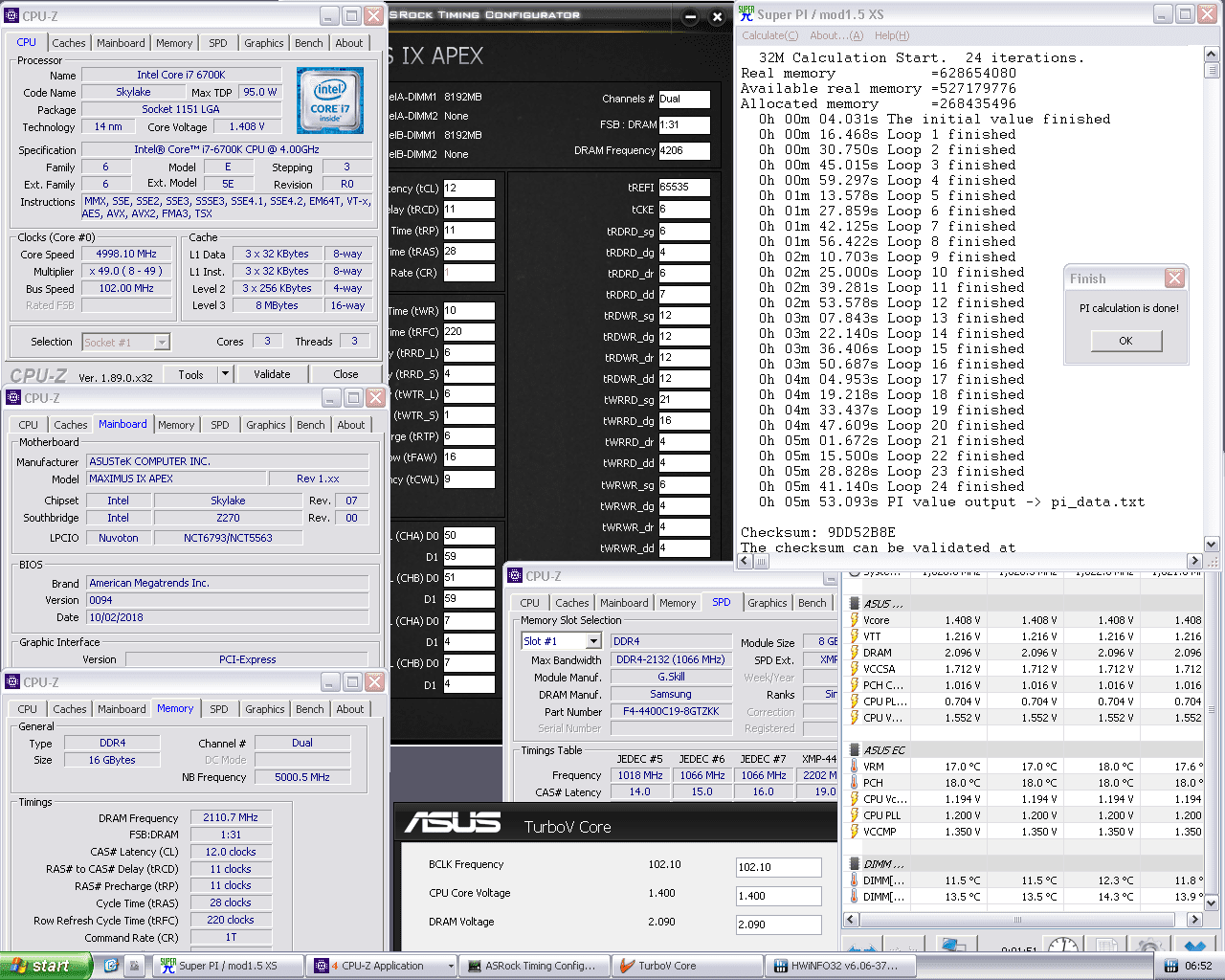The image size is (1225, 980).
Task: Open the Memory tab in the CPU-Z SPD window
Action: pyautogui.click(x=678, y=603)
